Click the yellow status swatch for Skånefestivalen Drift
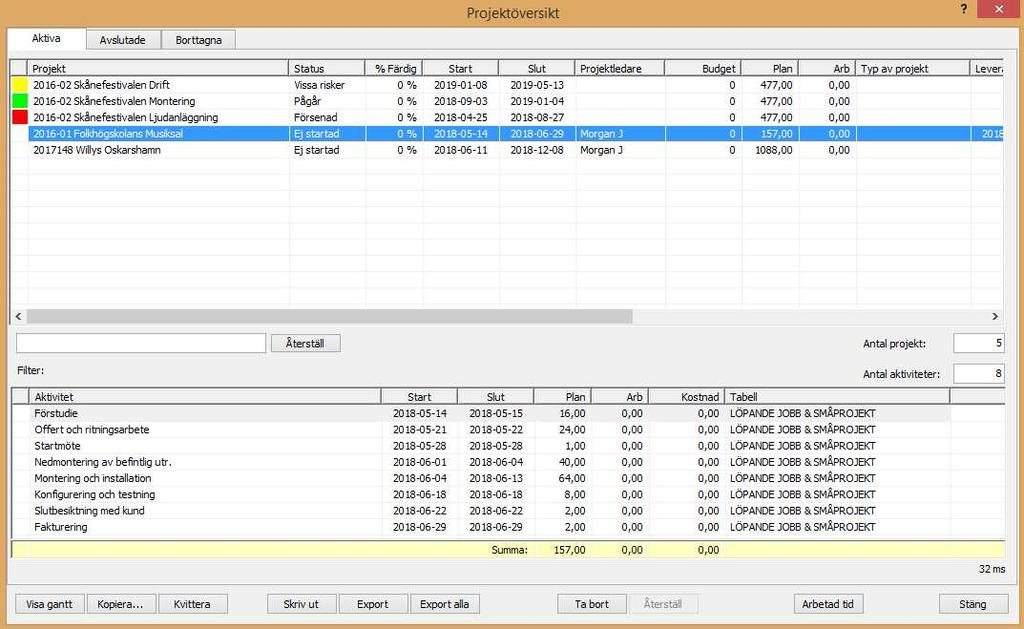The width and height of the screenshot is (1024, 629). (x=20, y=85)
